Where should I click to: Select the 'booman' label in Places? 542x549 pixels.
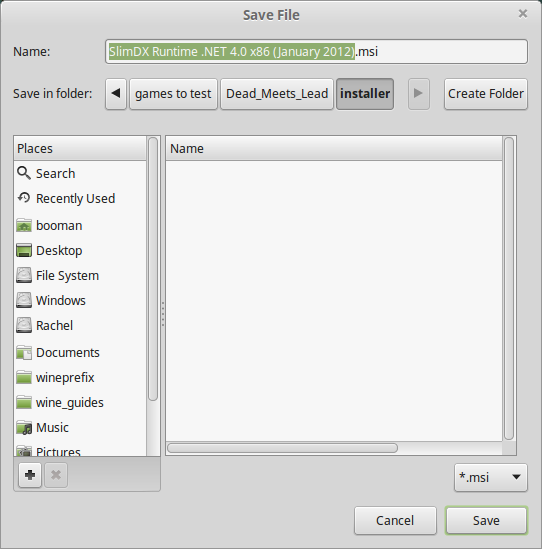59,225
